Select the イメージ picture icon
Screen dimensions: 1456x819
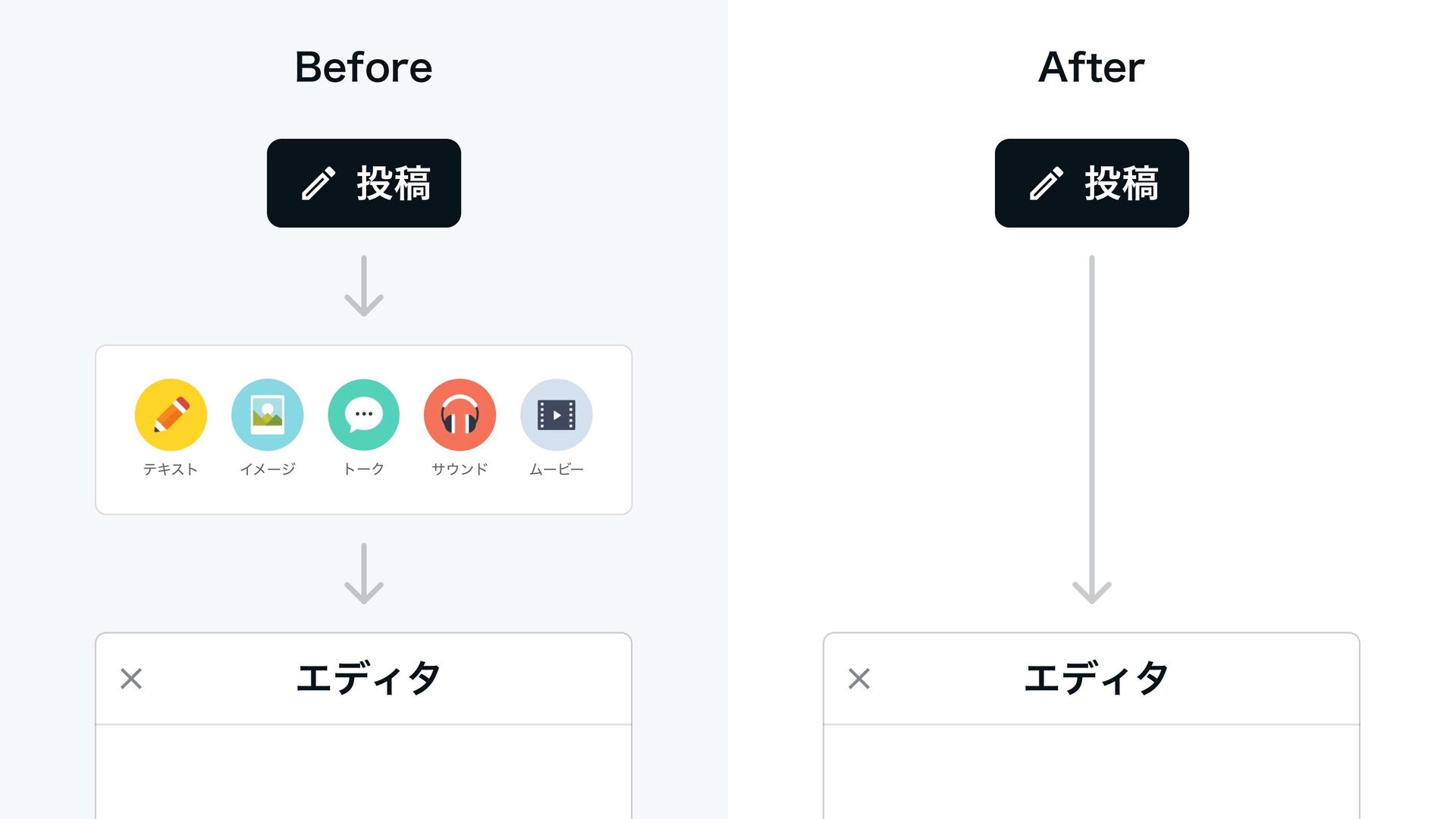click(267, 415)
